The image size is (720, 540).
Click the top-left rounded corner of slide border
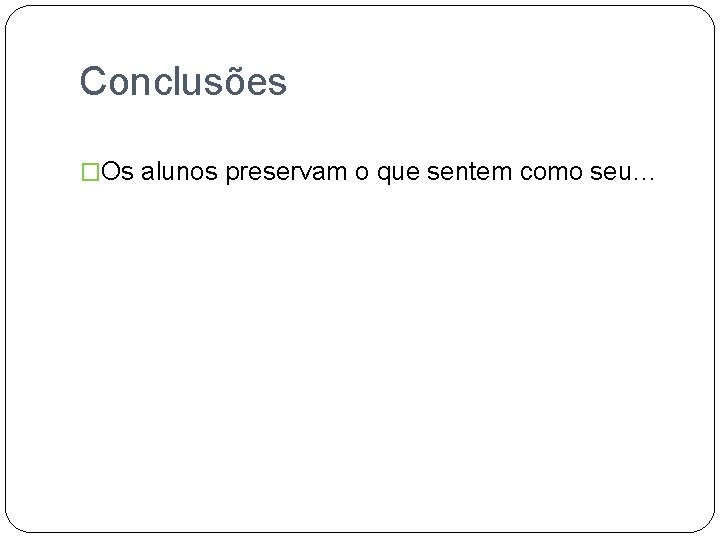tap(12, 13)
